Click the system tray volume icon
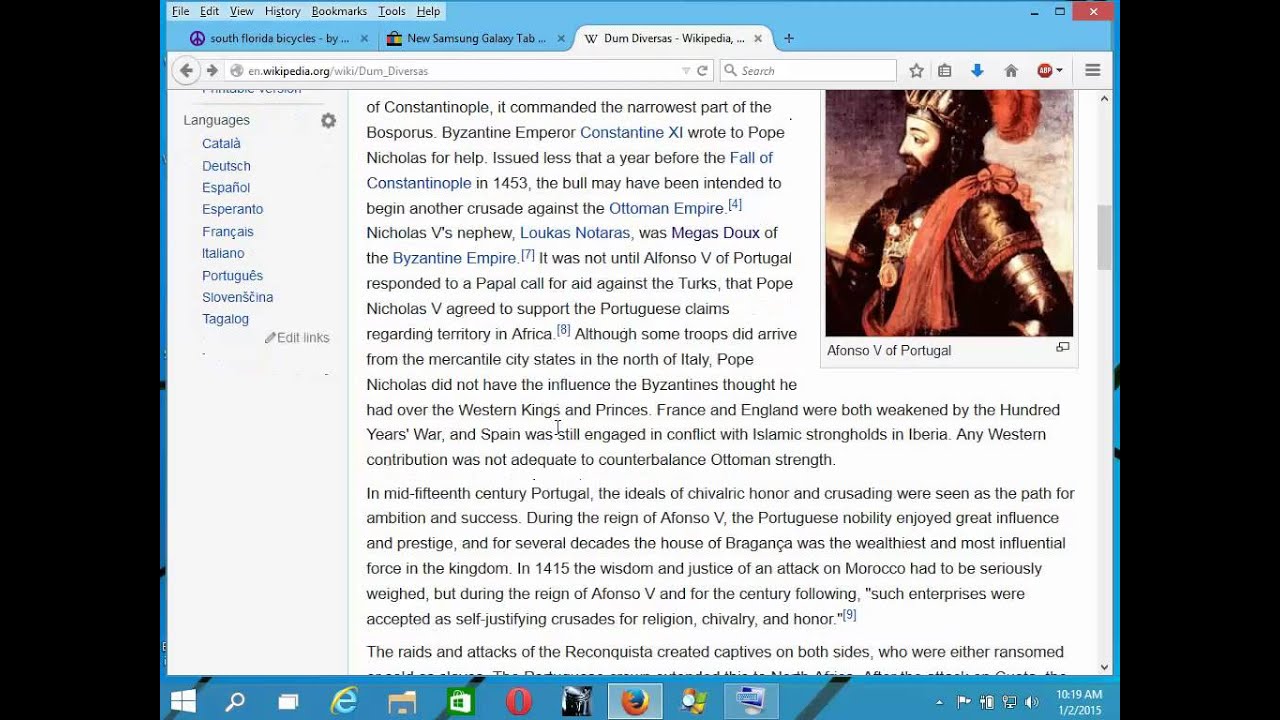The image size is (1280, 720). coord(1031,702)
